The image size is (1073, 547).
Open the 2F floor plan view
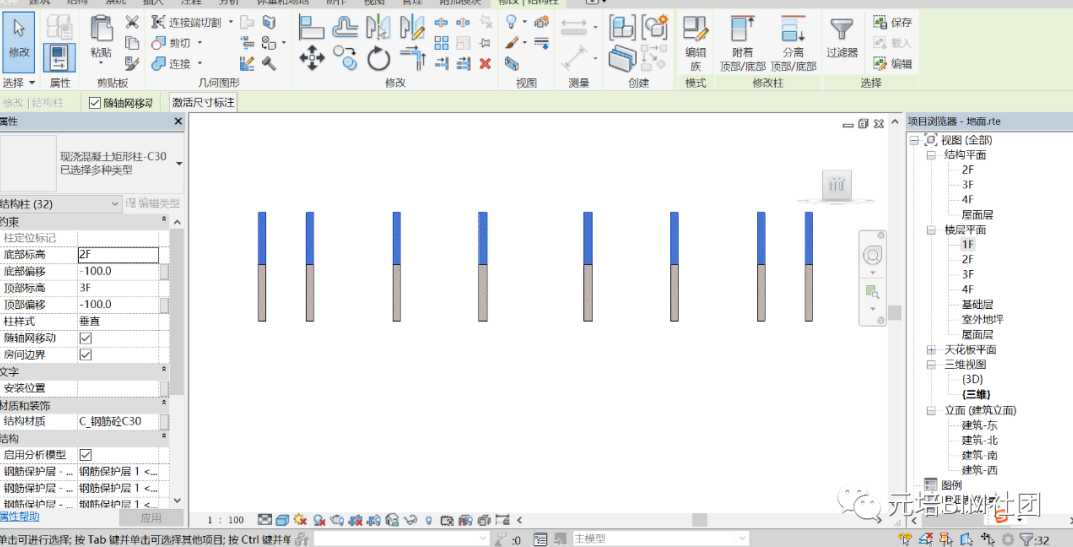point(967,259)
